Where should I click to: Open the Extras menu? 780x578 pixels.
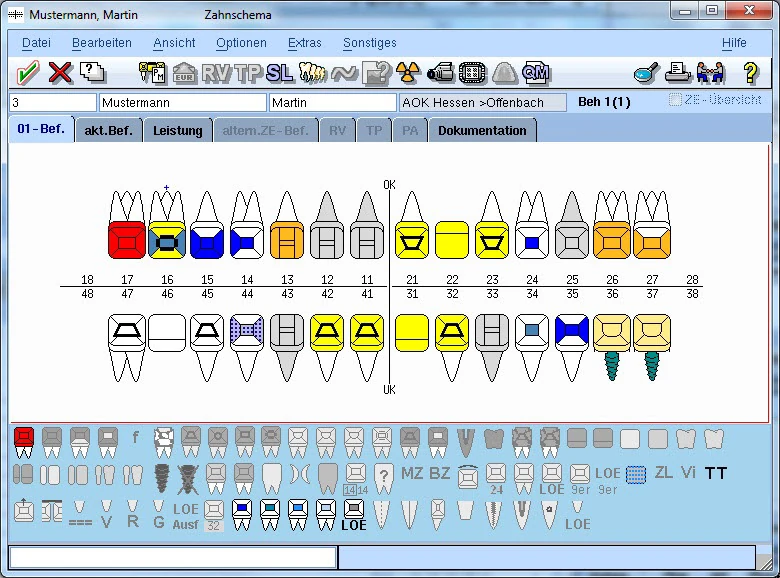tap(304, 43)
